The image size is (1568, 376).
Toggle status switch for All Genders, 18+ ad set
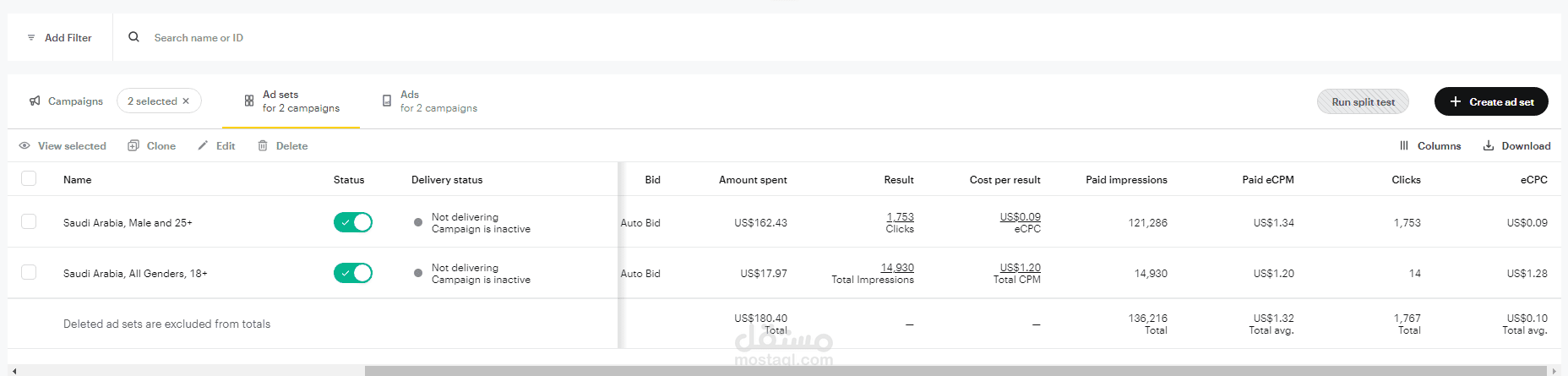tap(353, 273)
